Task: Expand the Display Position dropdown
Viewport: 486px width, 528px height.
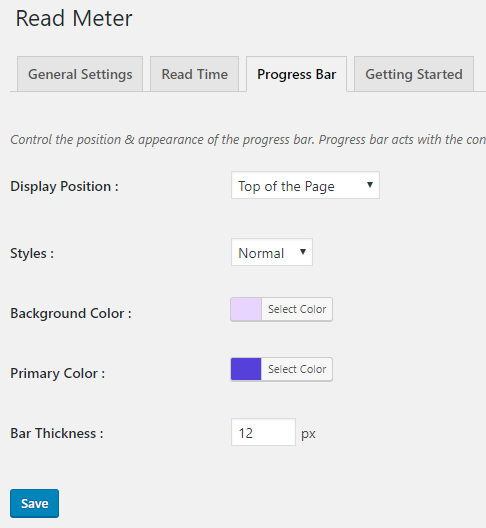Action: [305, 185]
